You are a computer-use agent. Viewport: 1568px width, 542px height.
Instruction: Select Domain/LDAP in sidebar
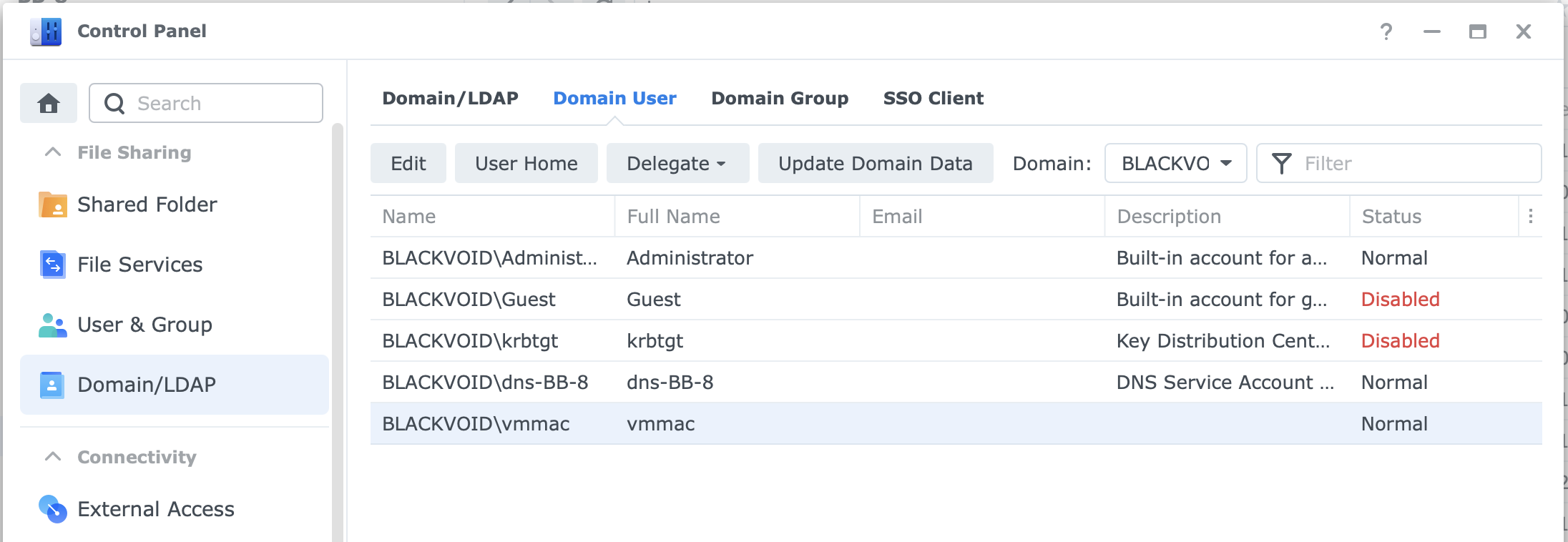pyautogui.click(x=175, y=385)
